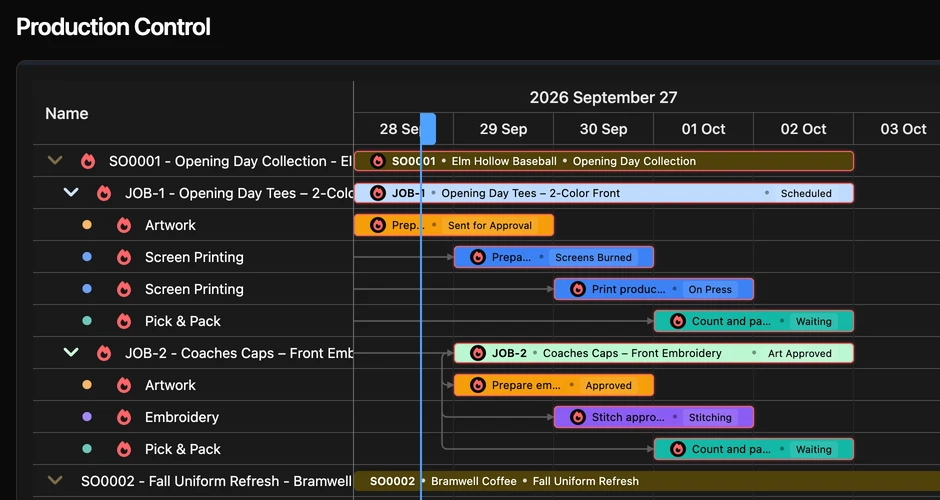Click flame icon in JOB-2 Count and pack bar
940x500 pixels.
point(678,449)
